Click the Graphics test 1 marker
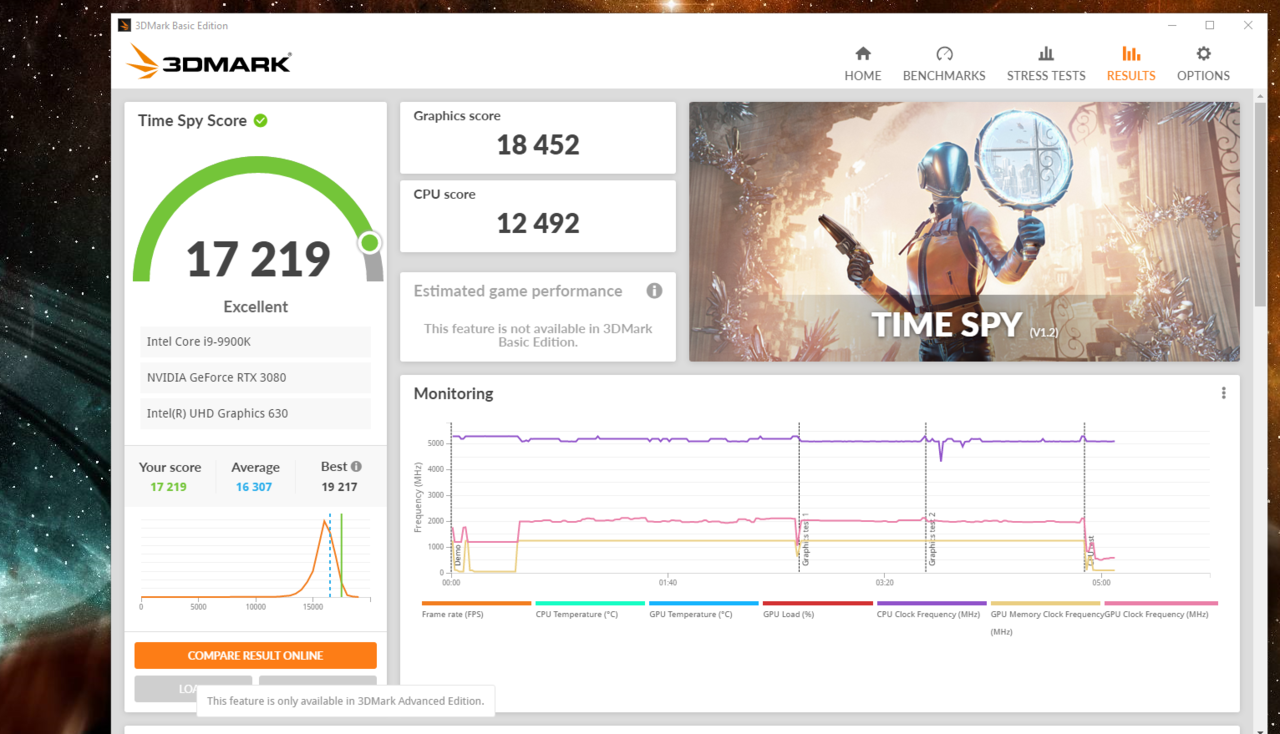The image size is (1280, 734). tap(805, 540)
